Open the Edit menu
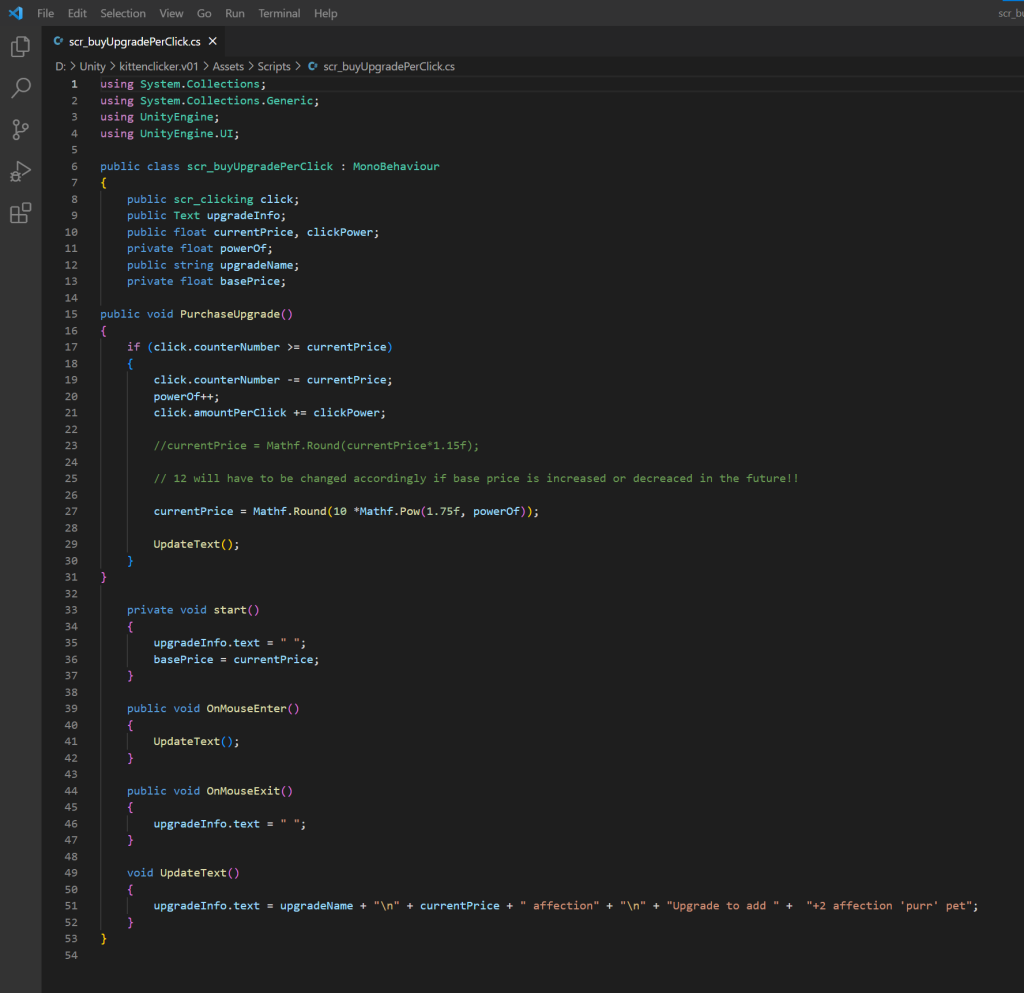 pyautogui.click(x=77, y=13)
